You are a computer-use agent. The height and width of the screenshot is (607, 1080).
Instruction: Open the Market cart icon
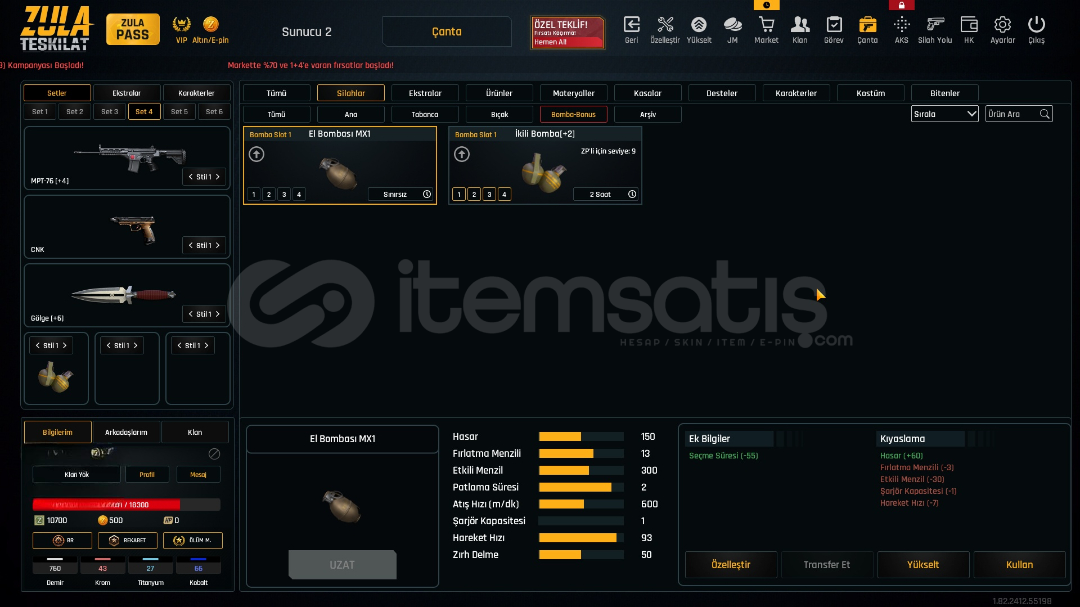point(766,25)
